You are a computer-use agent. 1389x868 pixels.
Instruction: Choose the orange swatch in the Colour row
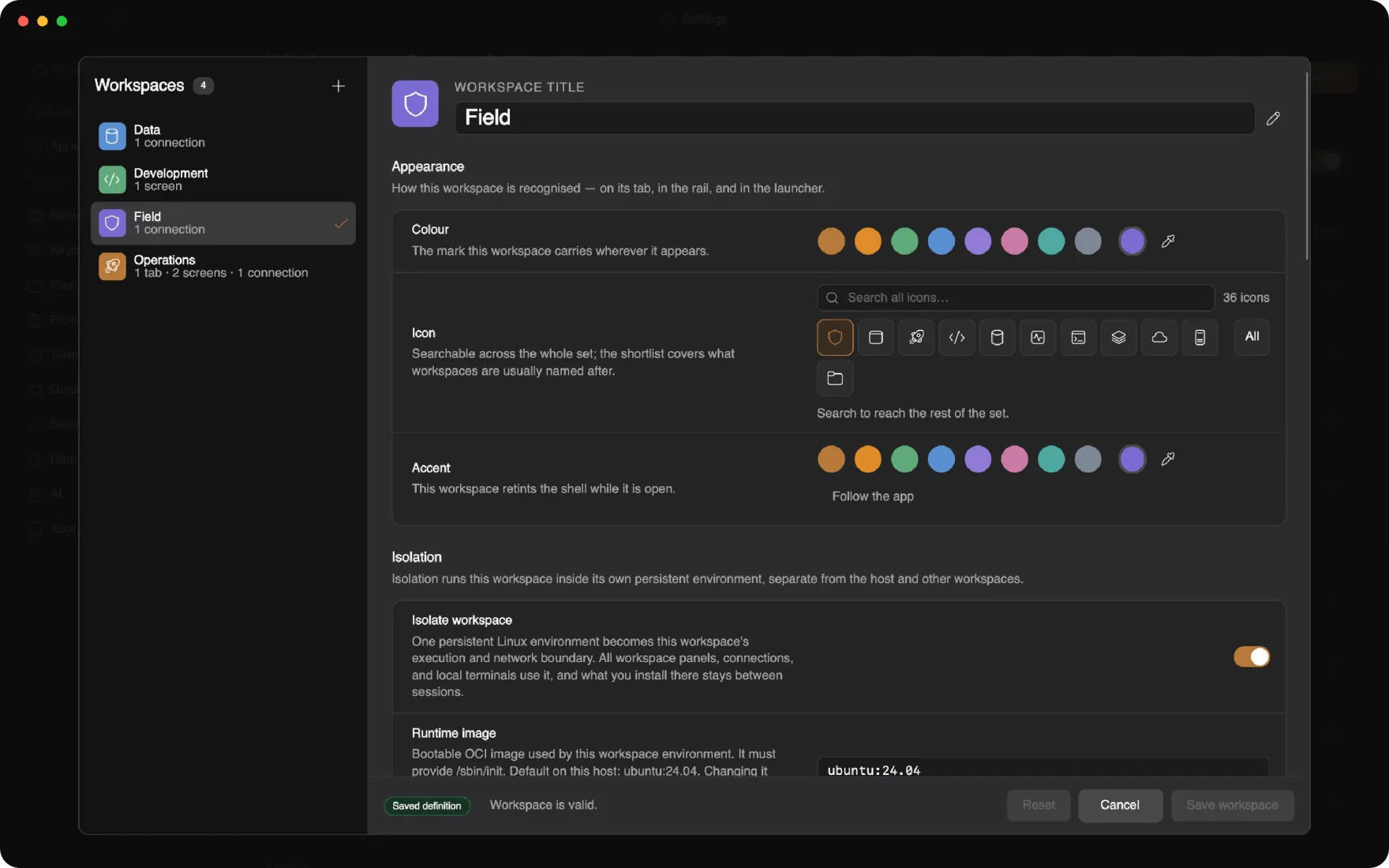click(x=868, y=241)
